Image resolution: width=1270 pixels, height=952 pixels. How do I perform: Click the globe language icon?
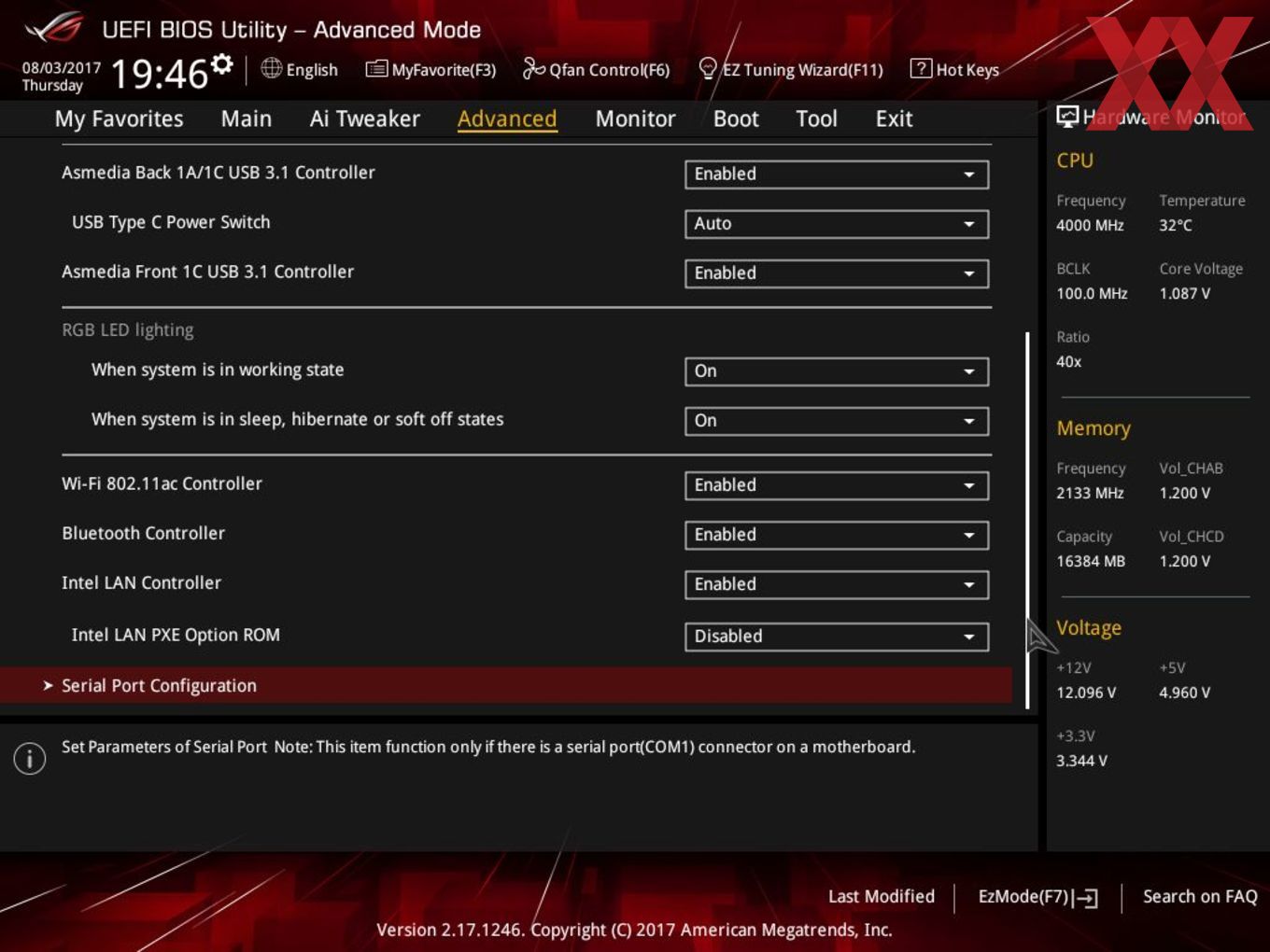[271, 68]
